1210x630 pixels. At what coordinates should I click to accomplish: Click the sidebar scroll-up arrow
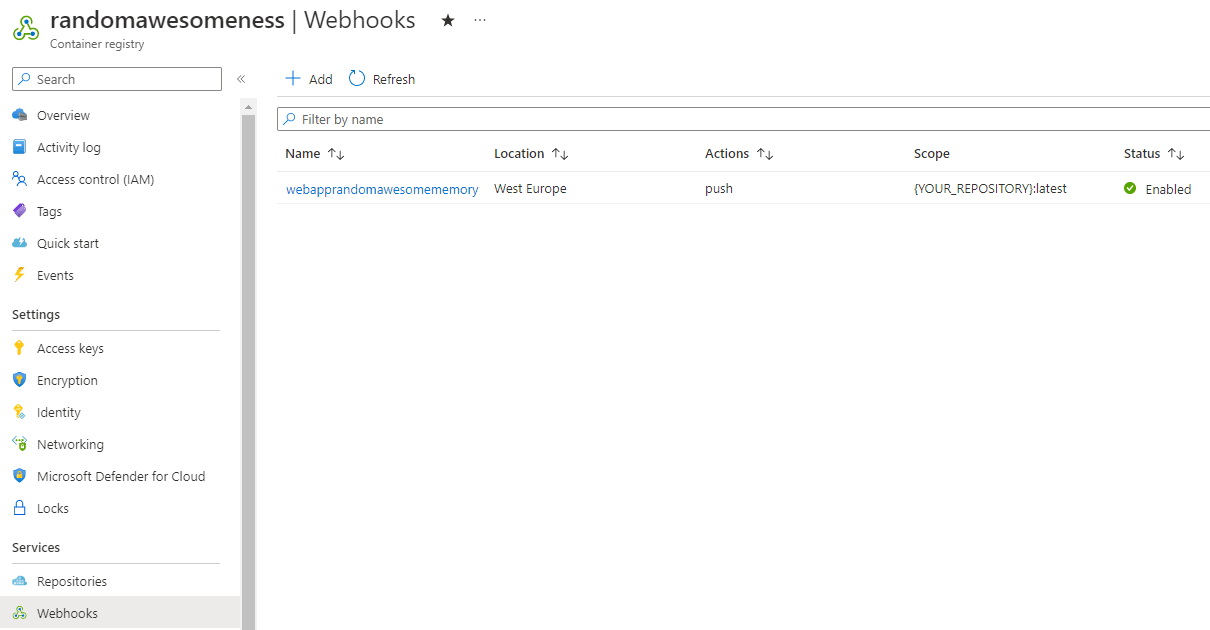pyautogui.click(x=248, y=106)
